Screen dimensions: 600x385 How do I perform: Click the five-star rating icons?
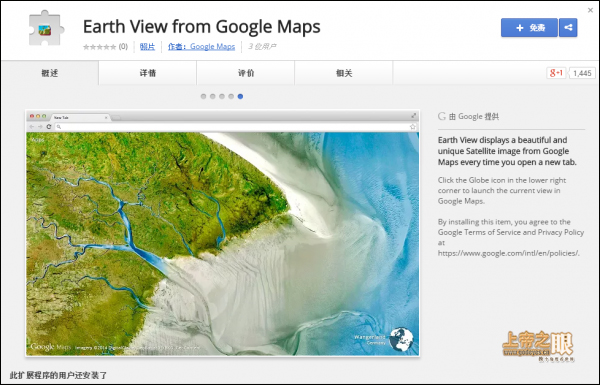tap(99, 47)
